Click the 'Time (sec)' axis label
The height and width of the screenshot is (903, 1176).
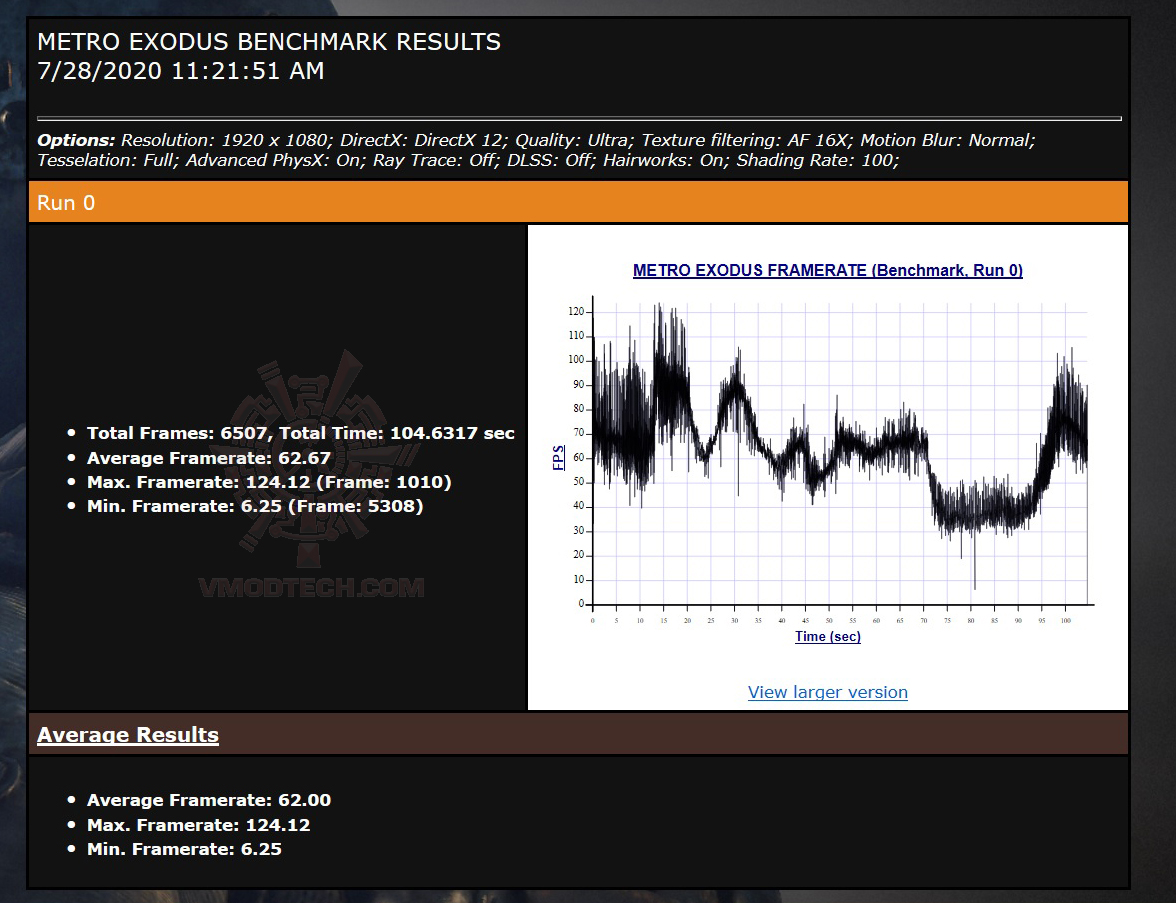(x=827, y=637)
